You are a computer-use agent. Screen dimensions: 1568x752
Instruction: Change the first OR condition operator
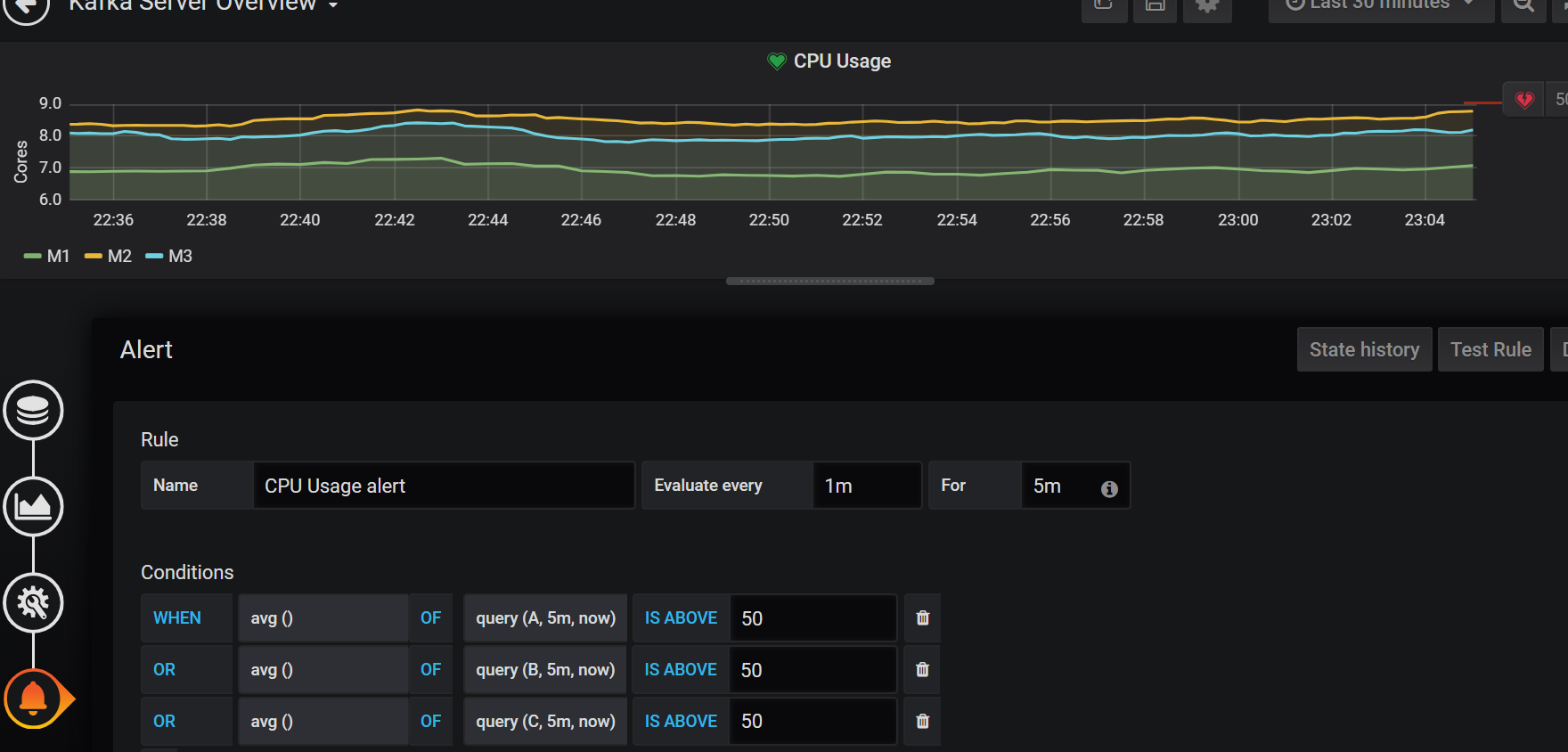(x=165, y=670)
